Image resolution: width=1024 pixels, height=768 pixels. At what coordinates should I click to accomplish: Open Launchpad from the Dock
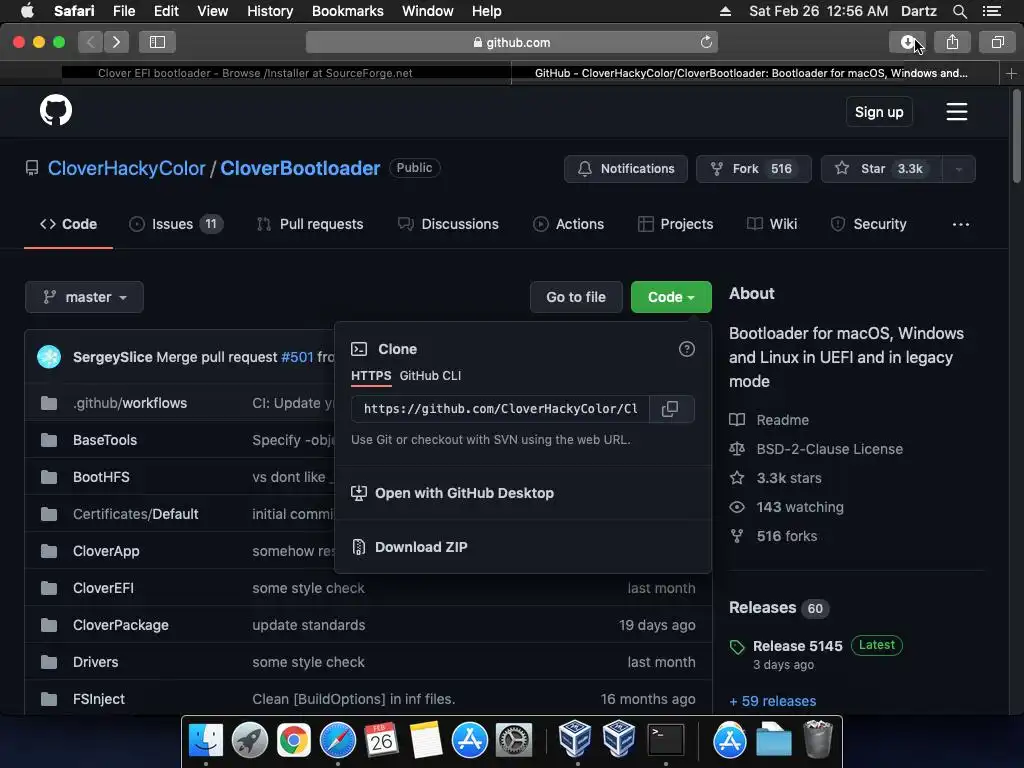[x=249, y=740]
